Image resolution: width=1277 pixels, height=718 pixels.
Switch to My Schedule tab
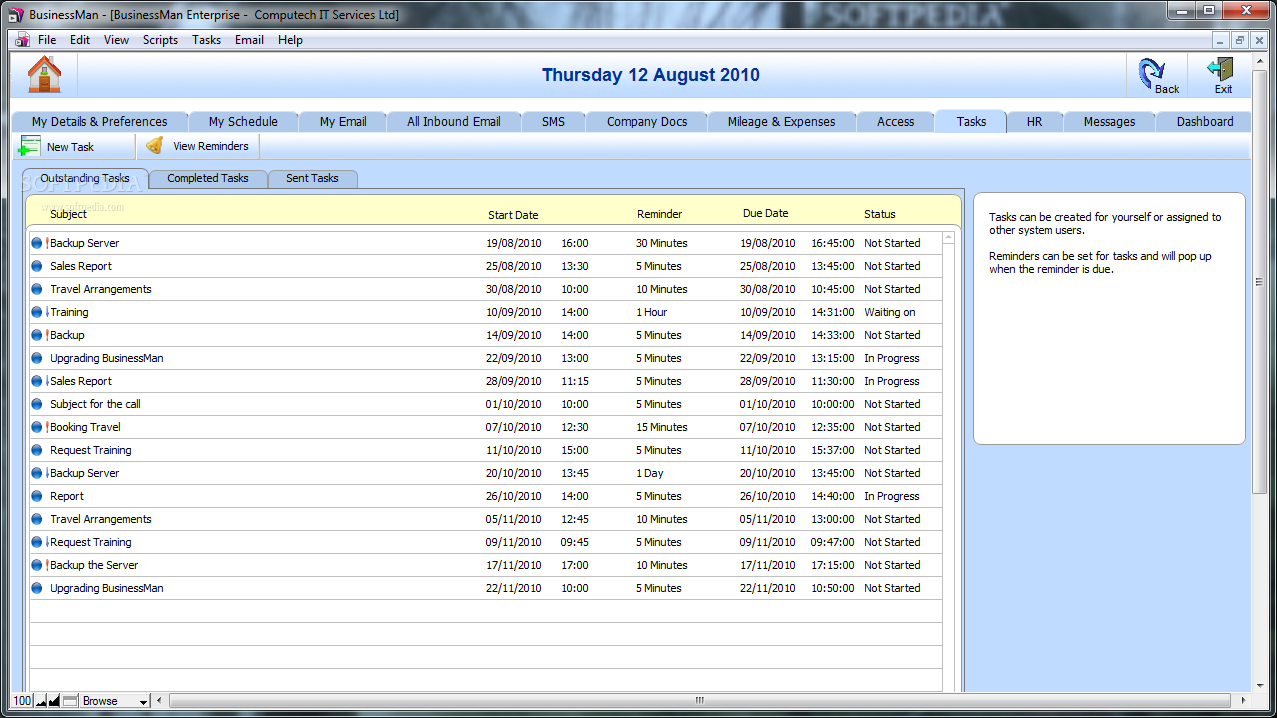(243, 121)
